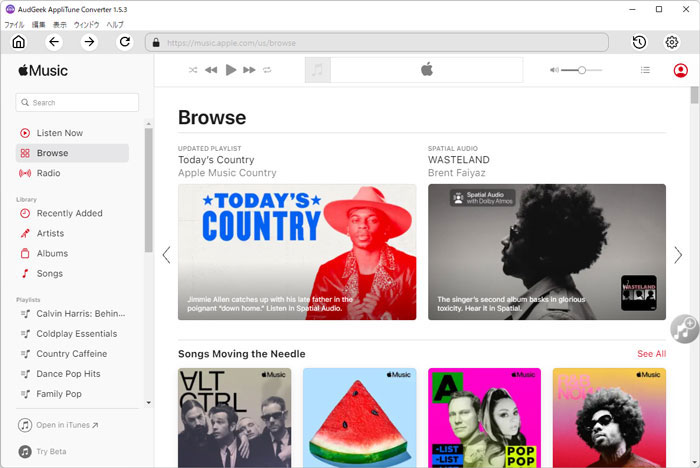The width and height of the screenshot is (700, 468).
Task: Click the now playing music note artwork
Action: pyautogui.click(x=317, y=70)
